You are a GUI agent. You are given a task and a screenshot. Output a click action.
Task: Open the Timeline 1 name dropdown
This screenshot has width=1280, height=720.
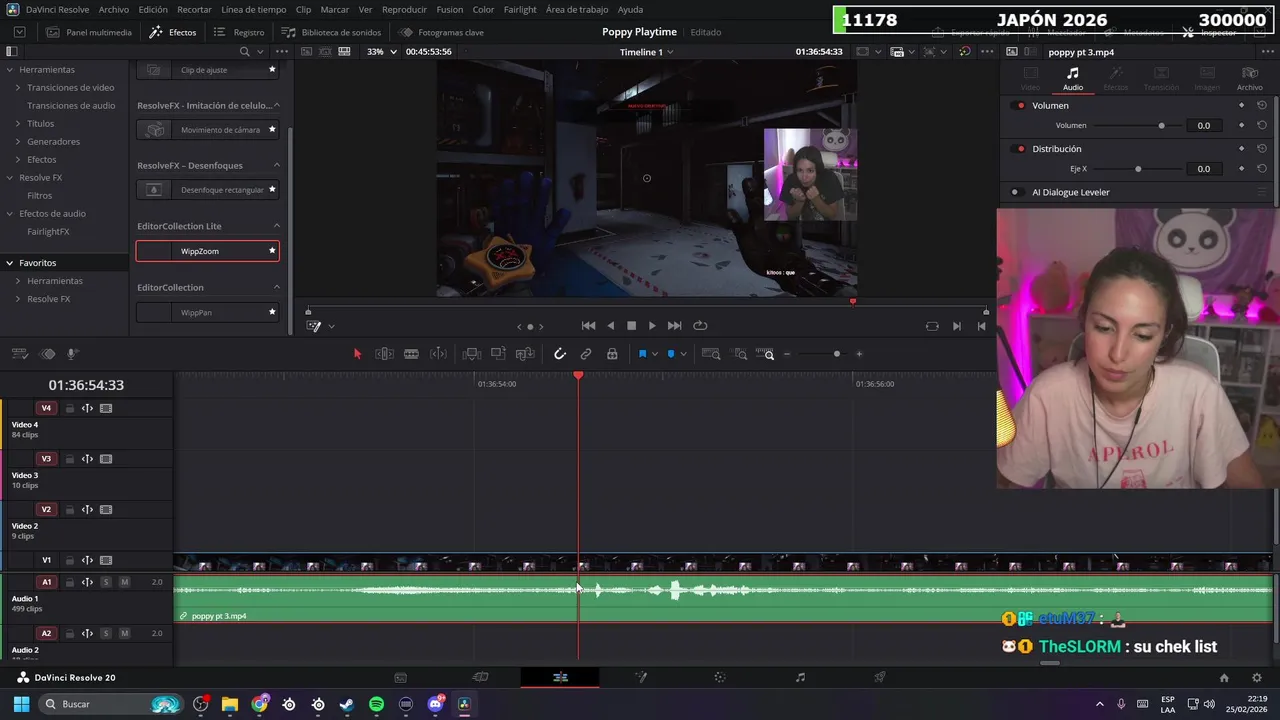[646, 51]
